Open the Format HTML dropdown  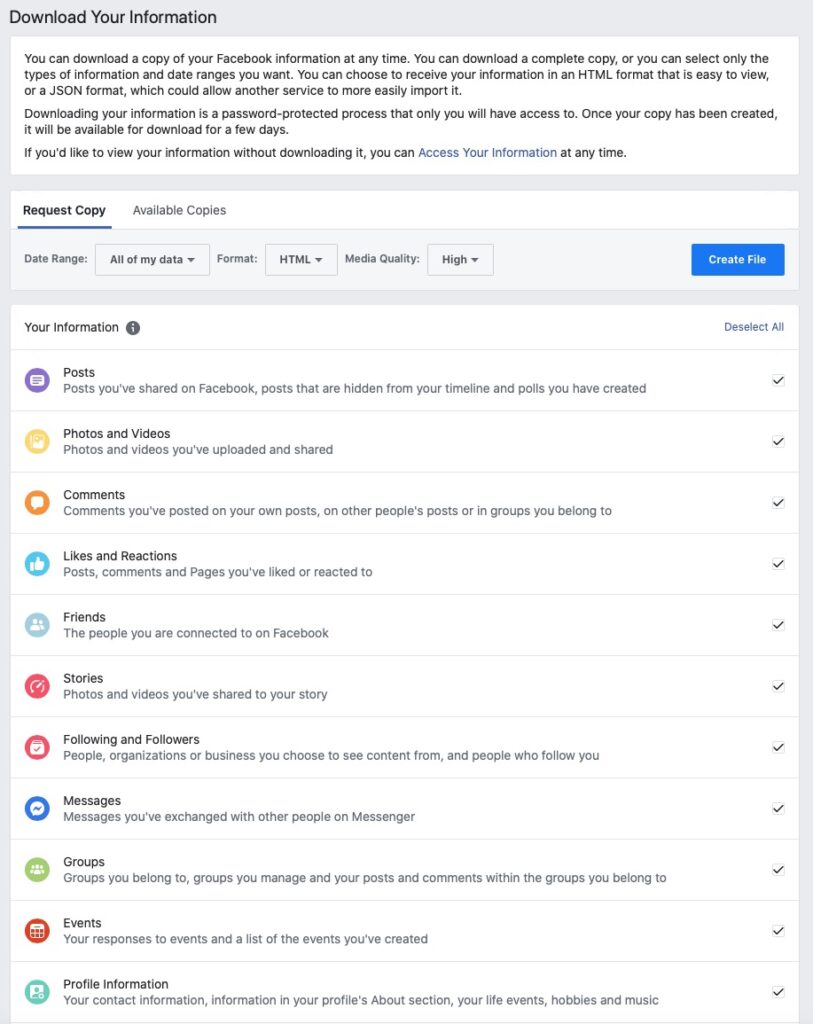301,259
